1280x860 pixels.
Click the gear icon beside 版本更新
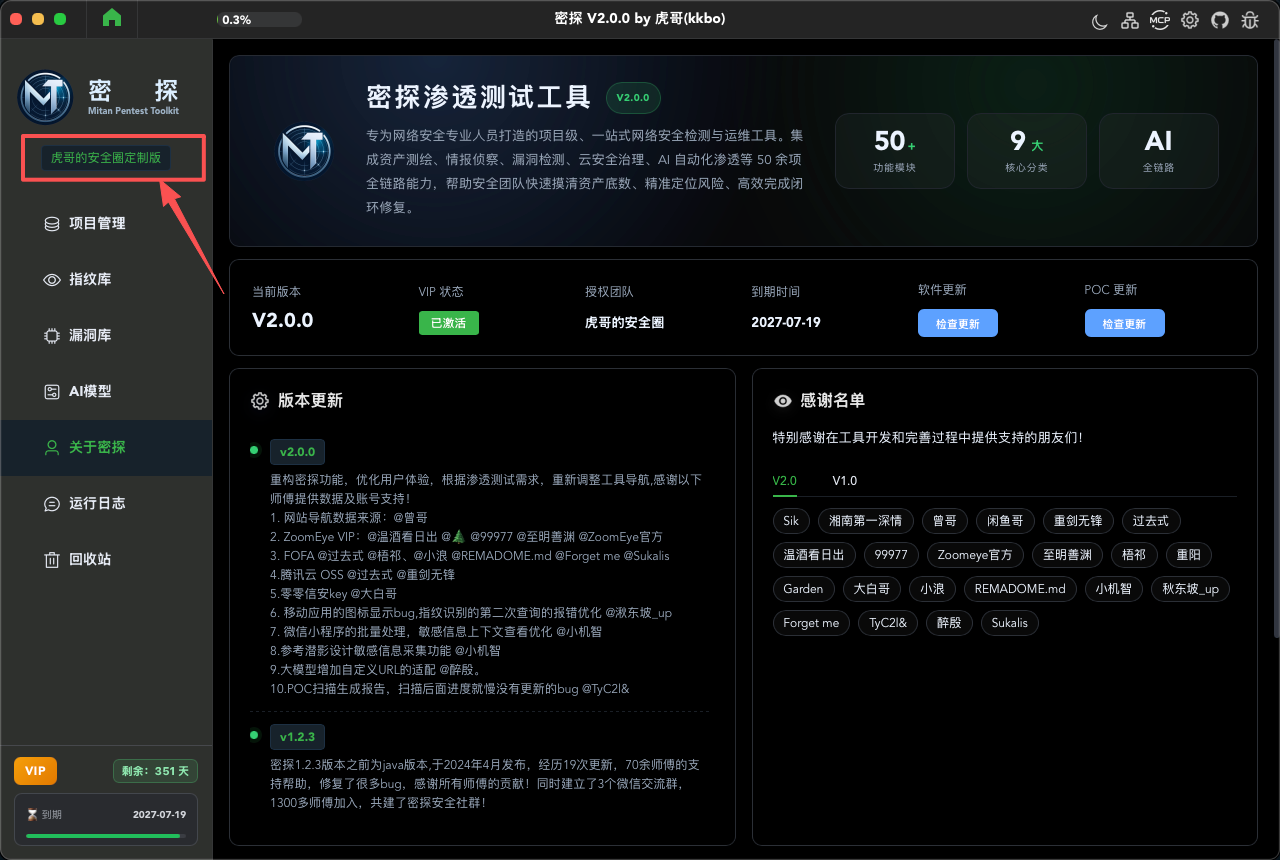[260, 401]
